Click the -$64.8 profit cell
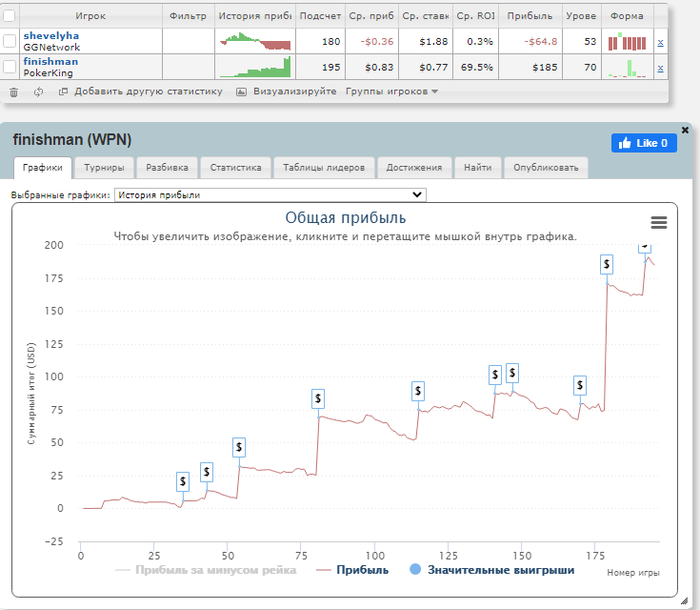700x610 pixels. [530, 42]
